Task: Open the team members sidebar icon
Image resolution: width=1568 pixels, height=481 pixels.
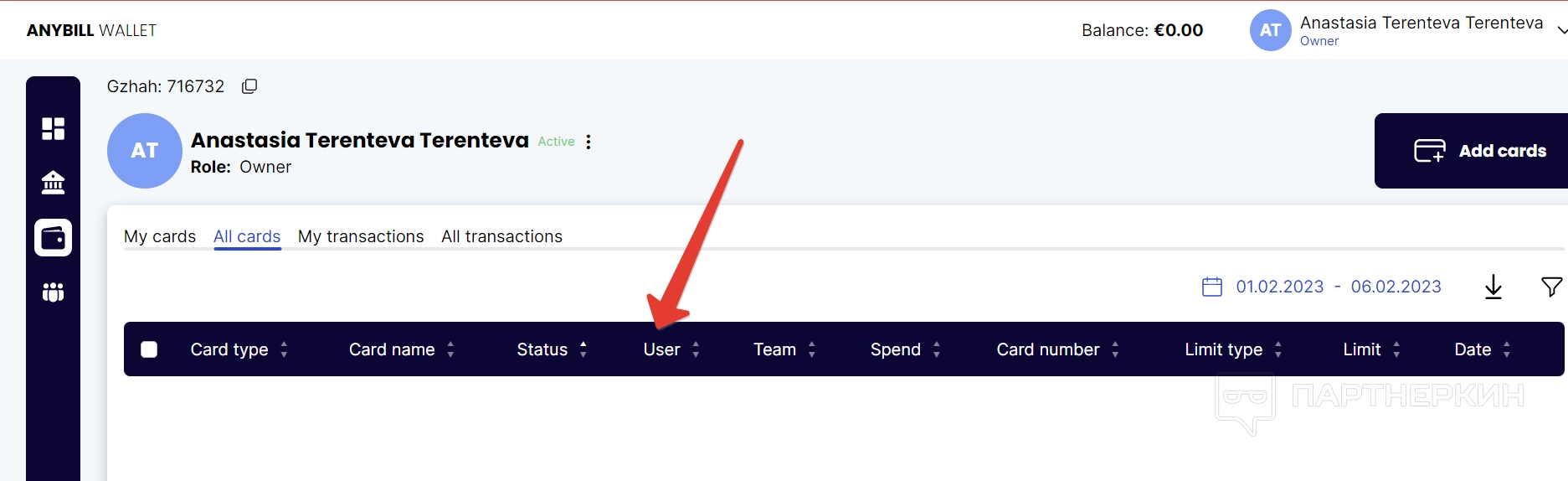Action: (53, 292)
